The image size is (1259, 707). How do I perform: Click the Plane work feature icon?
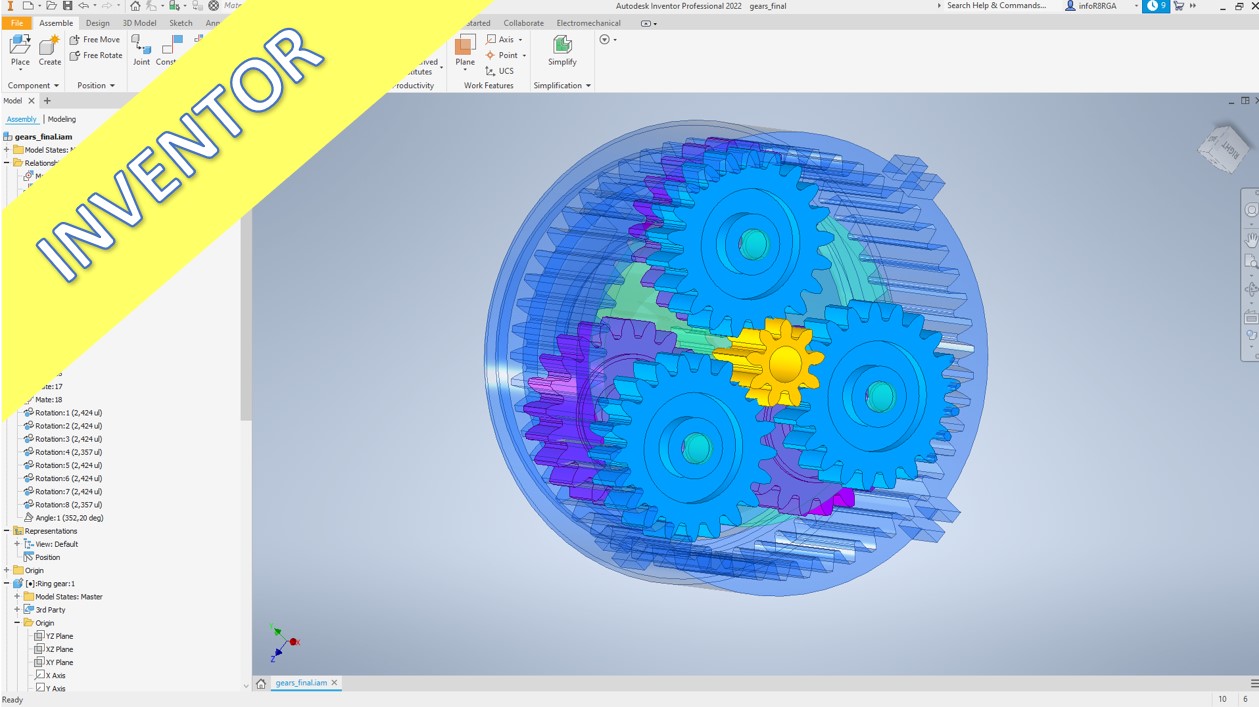coord(465,45)
